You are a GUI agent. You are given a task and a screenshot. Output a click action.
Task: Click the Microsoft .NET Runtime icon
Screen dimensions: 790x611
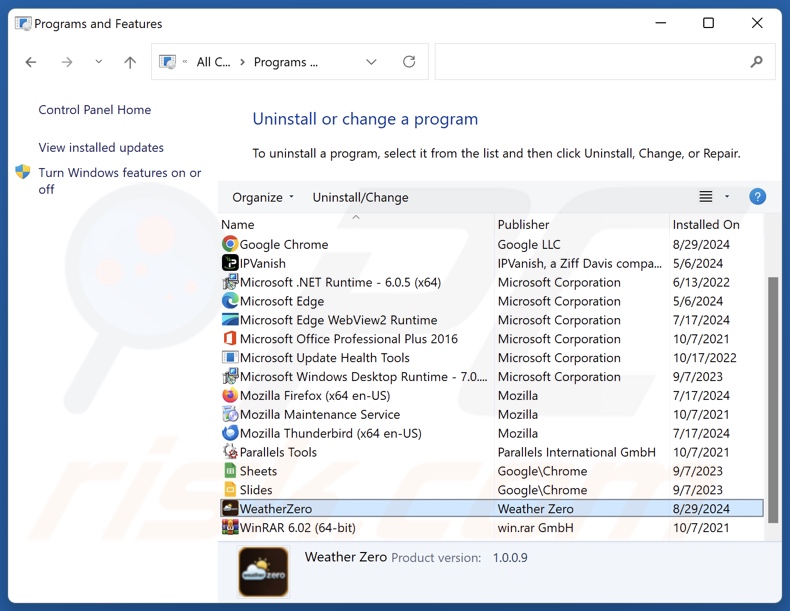click(x=230, y=282)
